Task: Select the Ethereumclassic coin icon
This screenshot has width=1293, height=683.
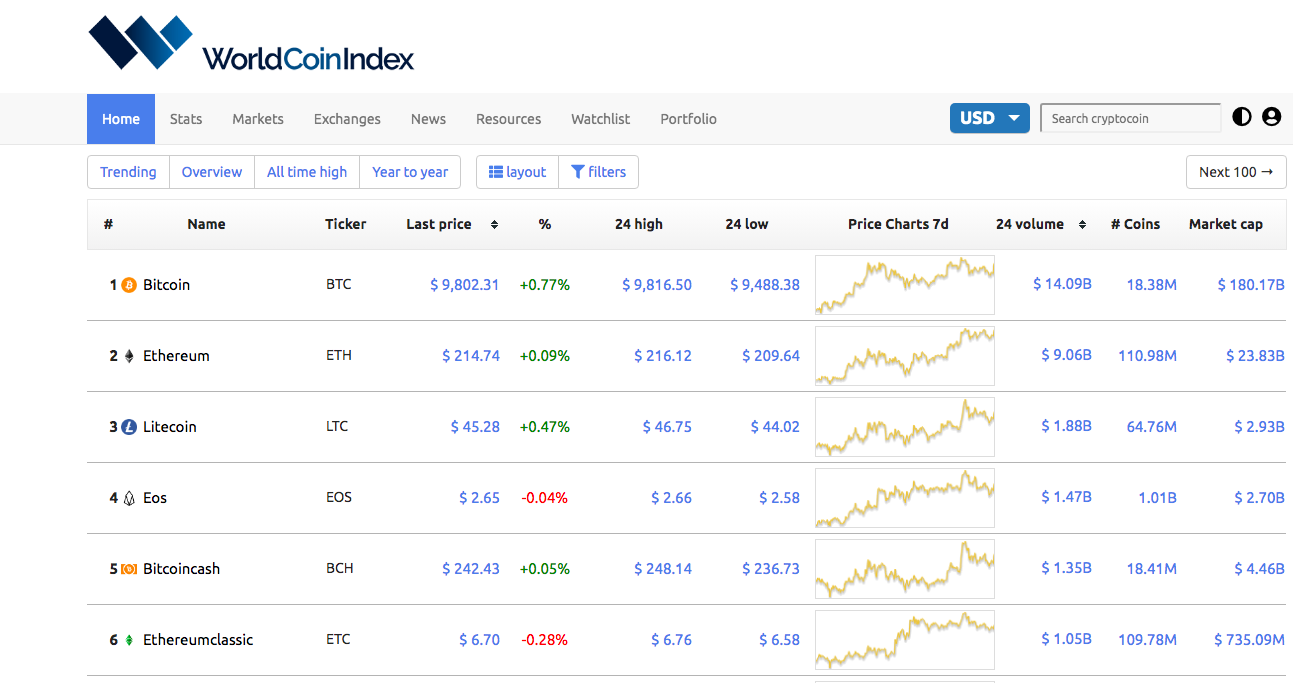Action: click(x=131, y=639)
